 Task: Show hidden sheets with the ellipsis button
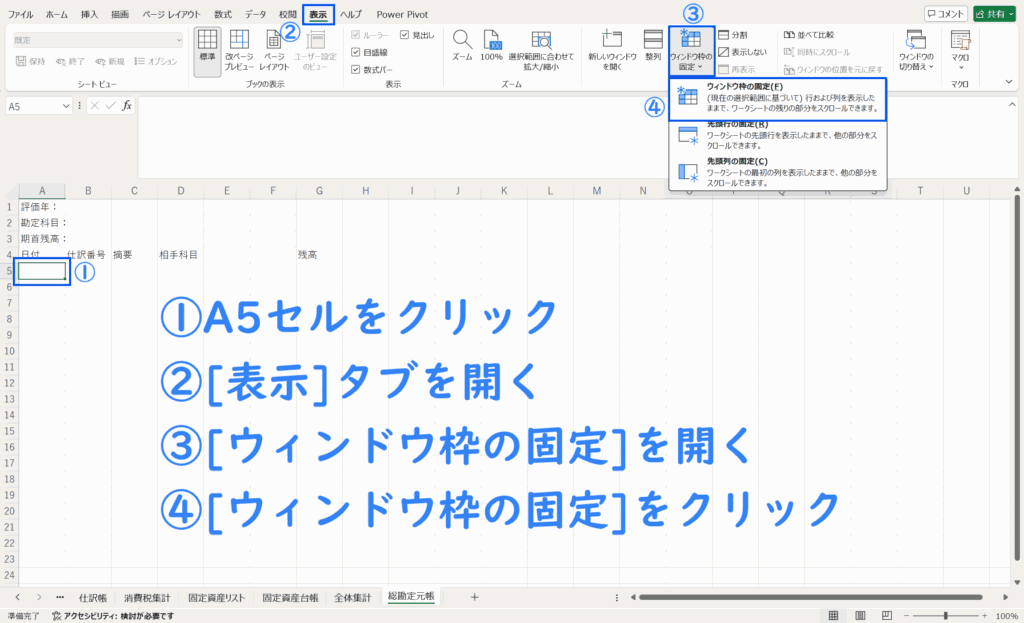(60, 597)
